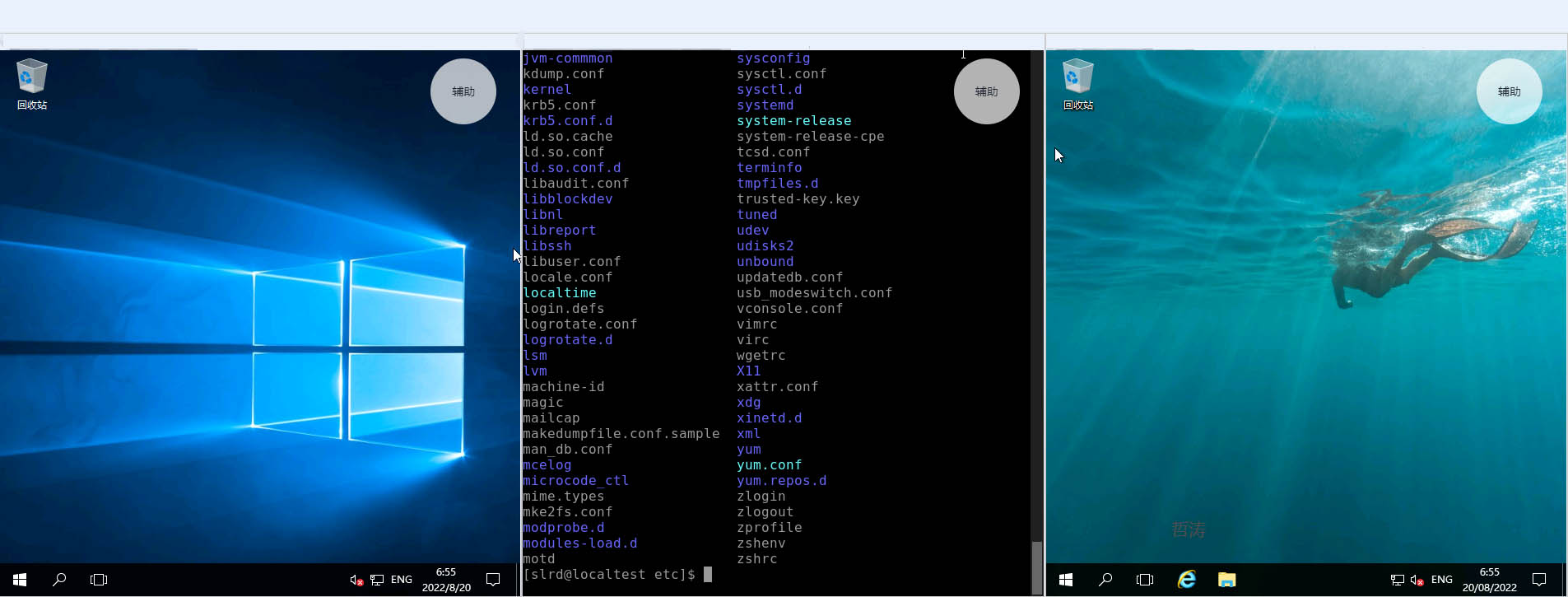Click logrotate.conf entry in terminal
Viewport: 1568px width, 597px height.
click(580, 324)
